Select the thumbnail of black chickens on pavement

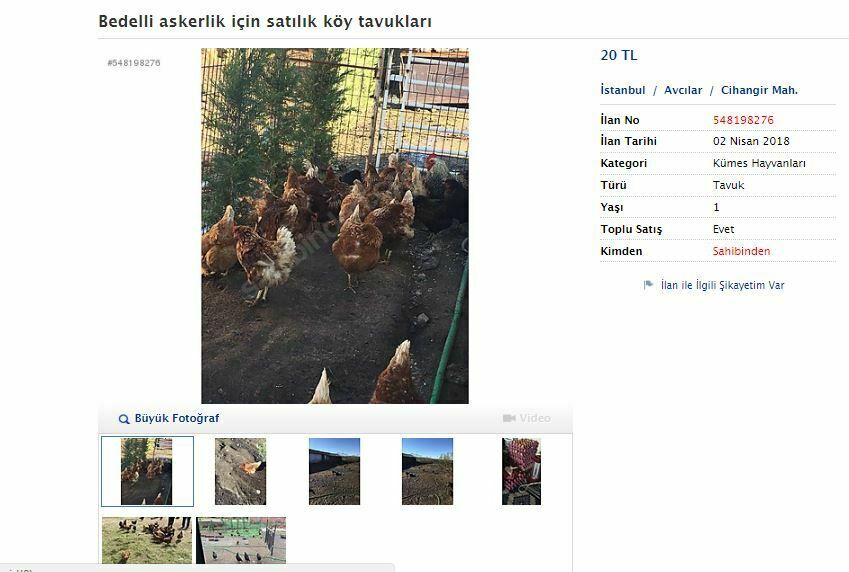[x=241, y=540]
